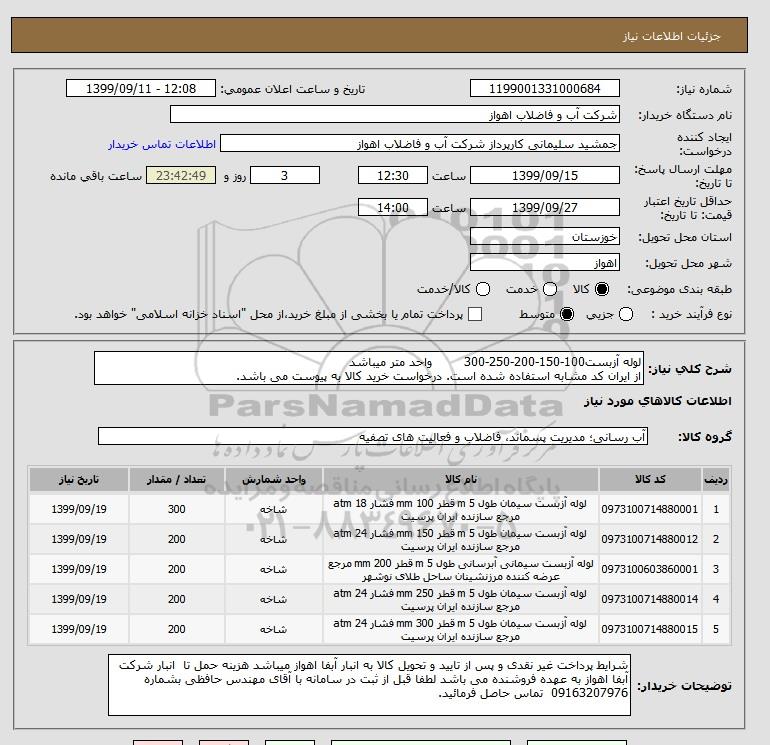Click the request creator field جمشید سلیمانی
This screenshot has width=770, height=745.
tap(420, 144)
